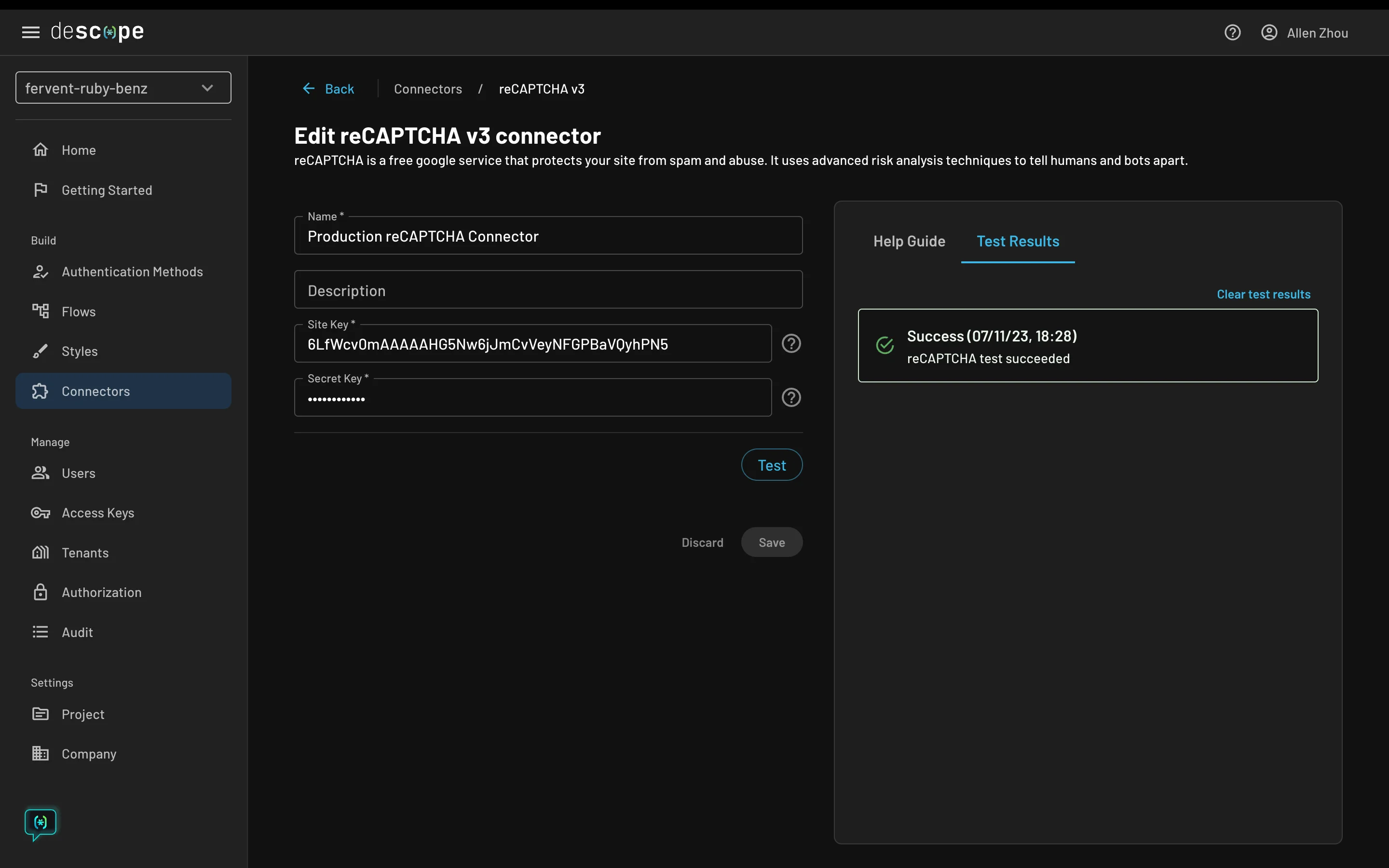1389x868 pixels.
Task: Click the "Success (07/11/23, 18:28)" text
Action: 991,337
